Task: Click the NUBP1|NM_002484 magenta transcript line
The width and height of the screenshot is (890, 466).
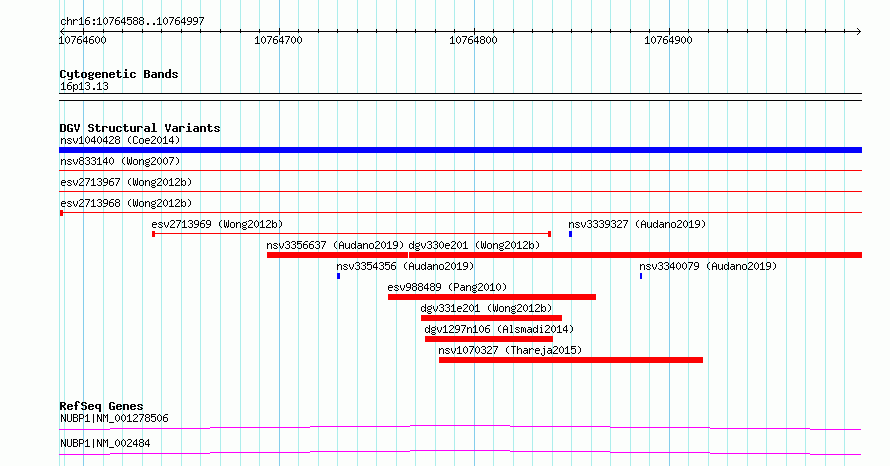Action: (x=460, y=452)
